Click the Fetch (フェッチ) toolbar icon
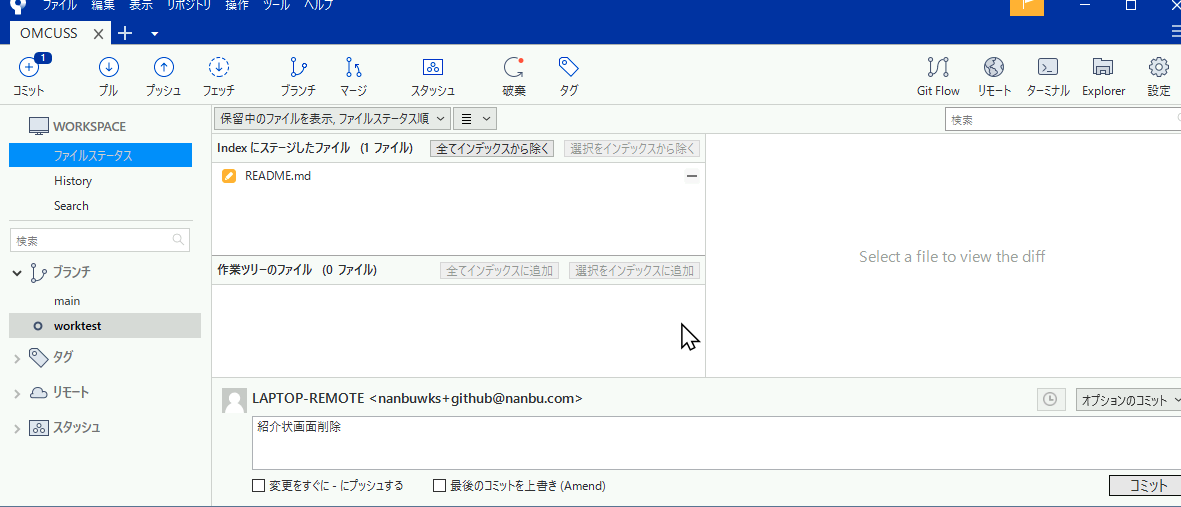 (218, 68)
